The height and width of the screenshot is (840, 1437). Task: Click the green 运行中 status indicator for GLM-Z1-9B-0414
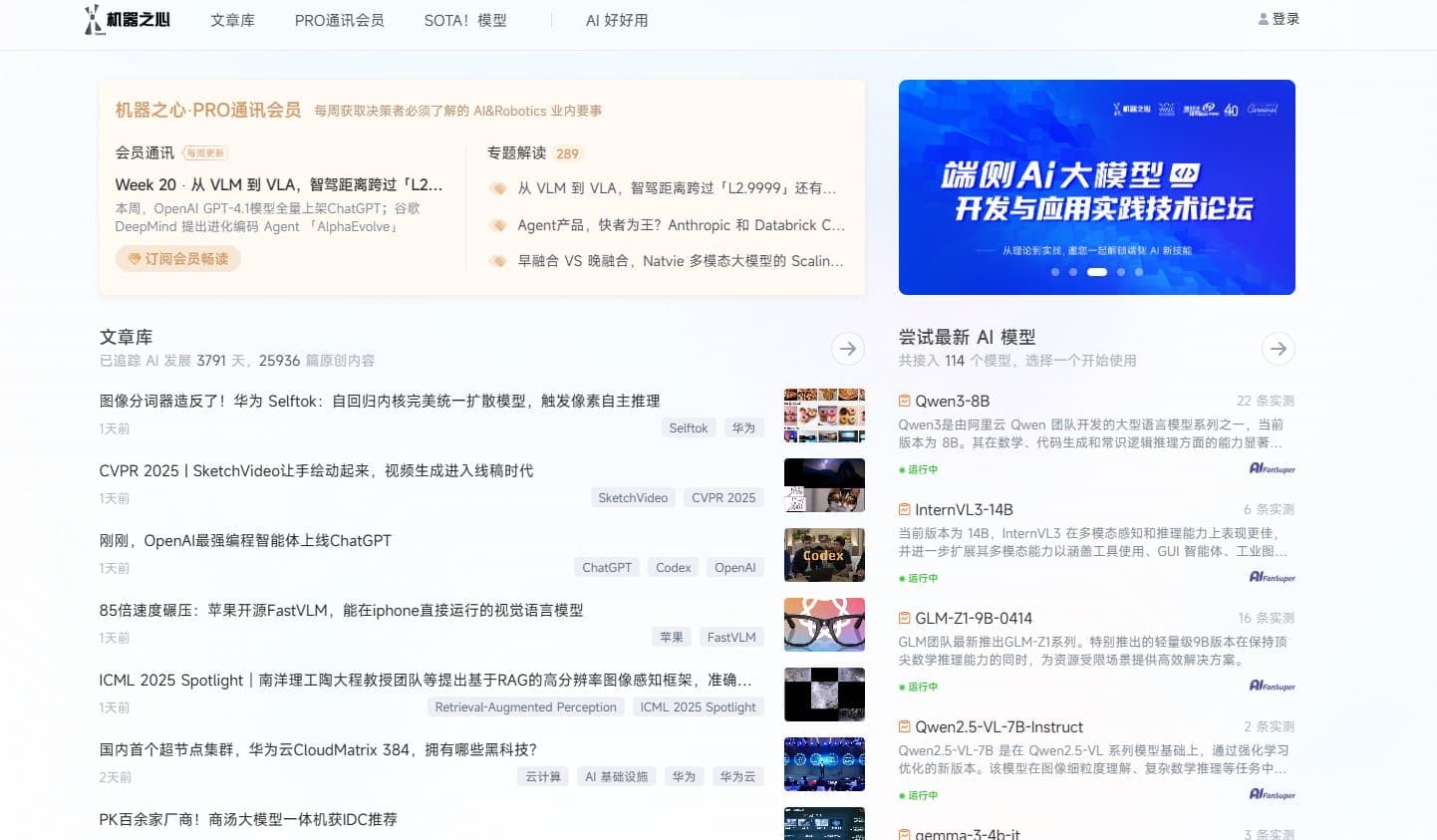[918, 686]
